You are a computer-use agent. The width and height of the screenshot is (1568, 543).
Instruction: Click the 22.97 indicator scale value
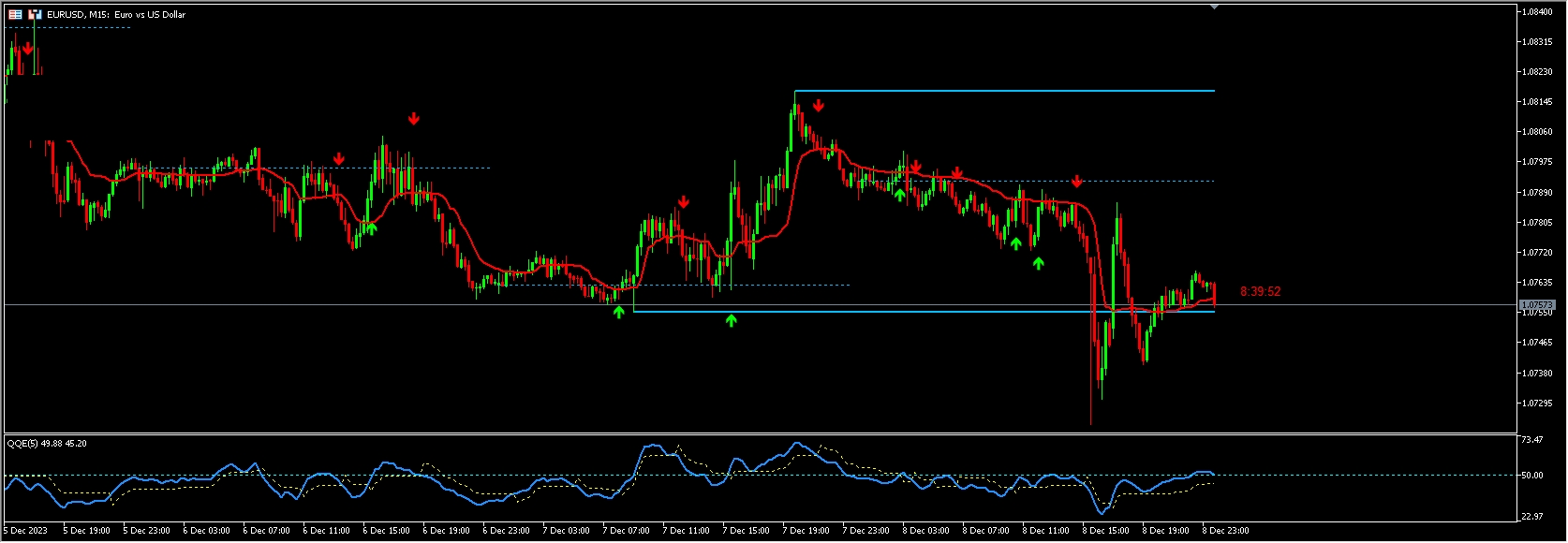tap(1532, 516)
